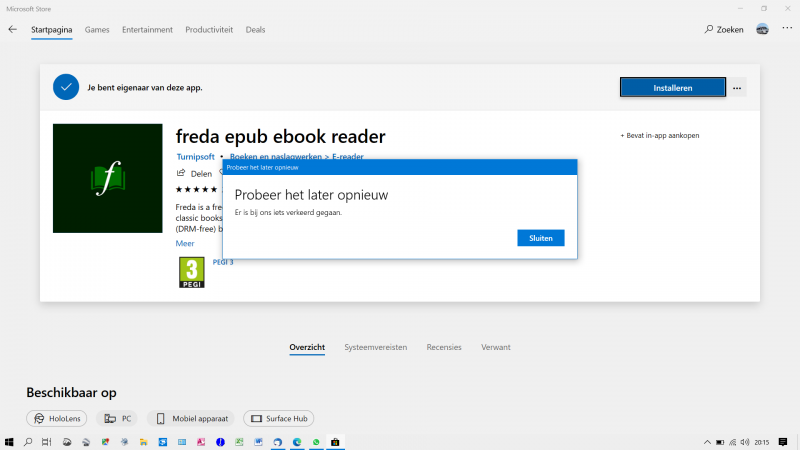Click Sluiten in the error dialog
Viewport: 800px width, 450px height.
pyautogui.click(x=541, y=238)
